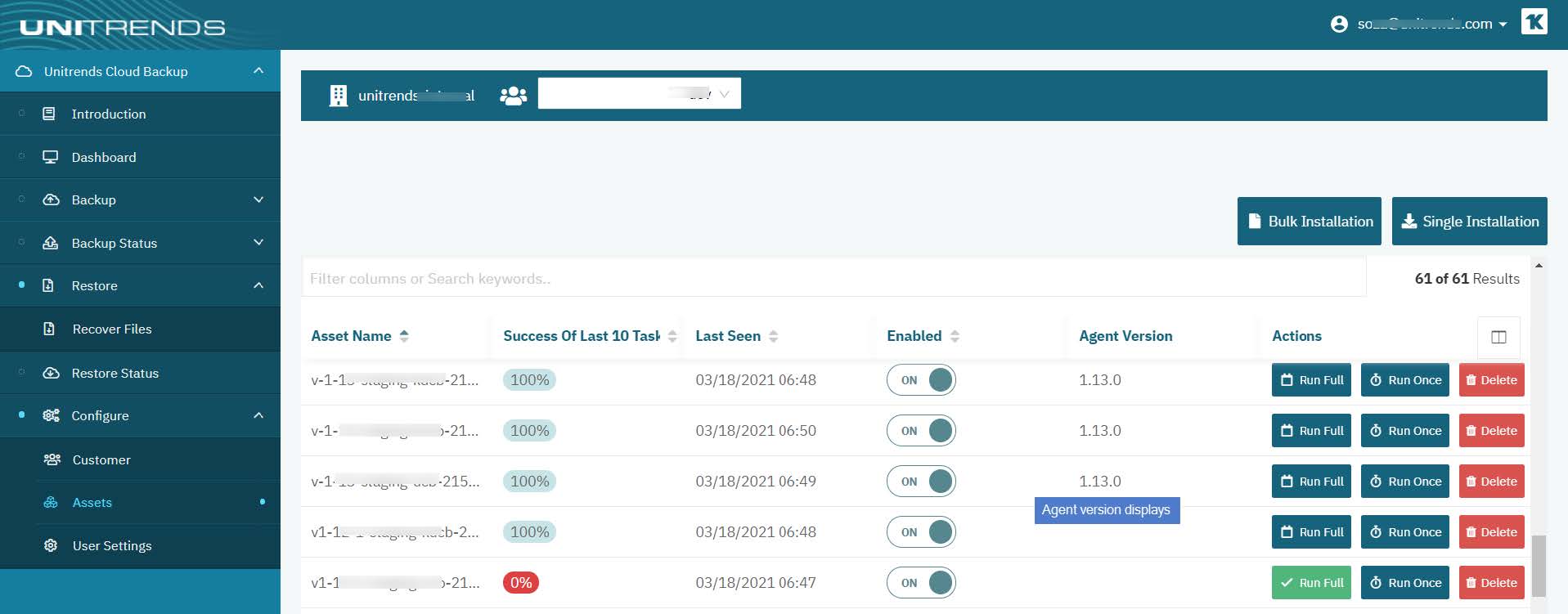Click the Agent Version column header
Screen dimensions: 1568x614
(x=1125, y=336)
